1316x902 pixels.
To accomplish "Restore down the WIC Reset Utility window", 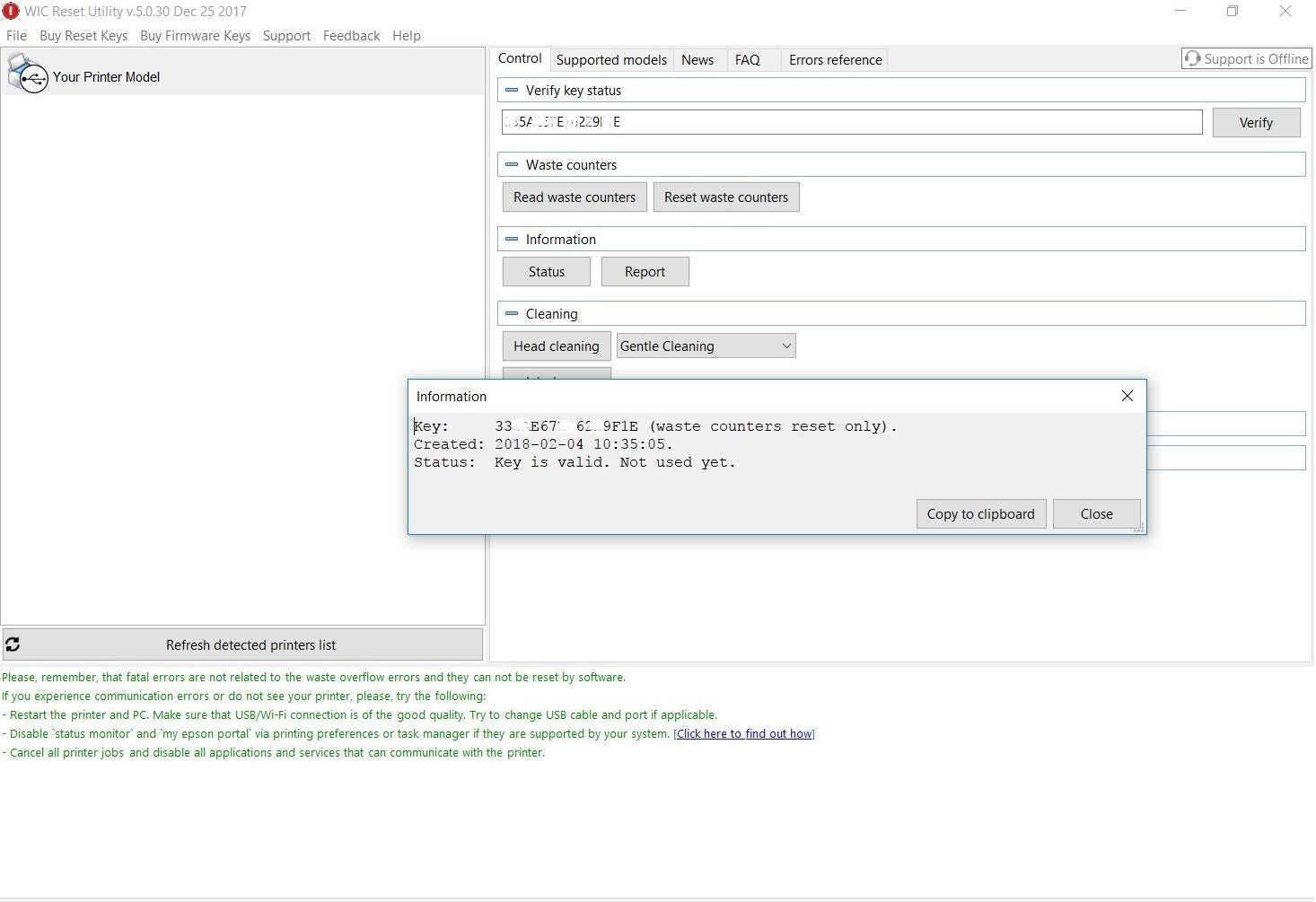I will tap(1233, 11).
